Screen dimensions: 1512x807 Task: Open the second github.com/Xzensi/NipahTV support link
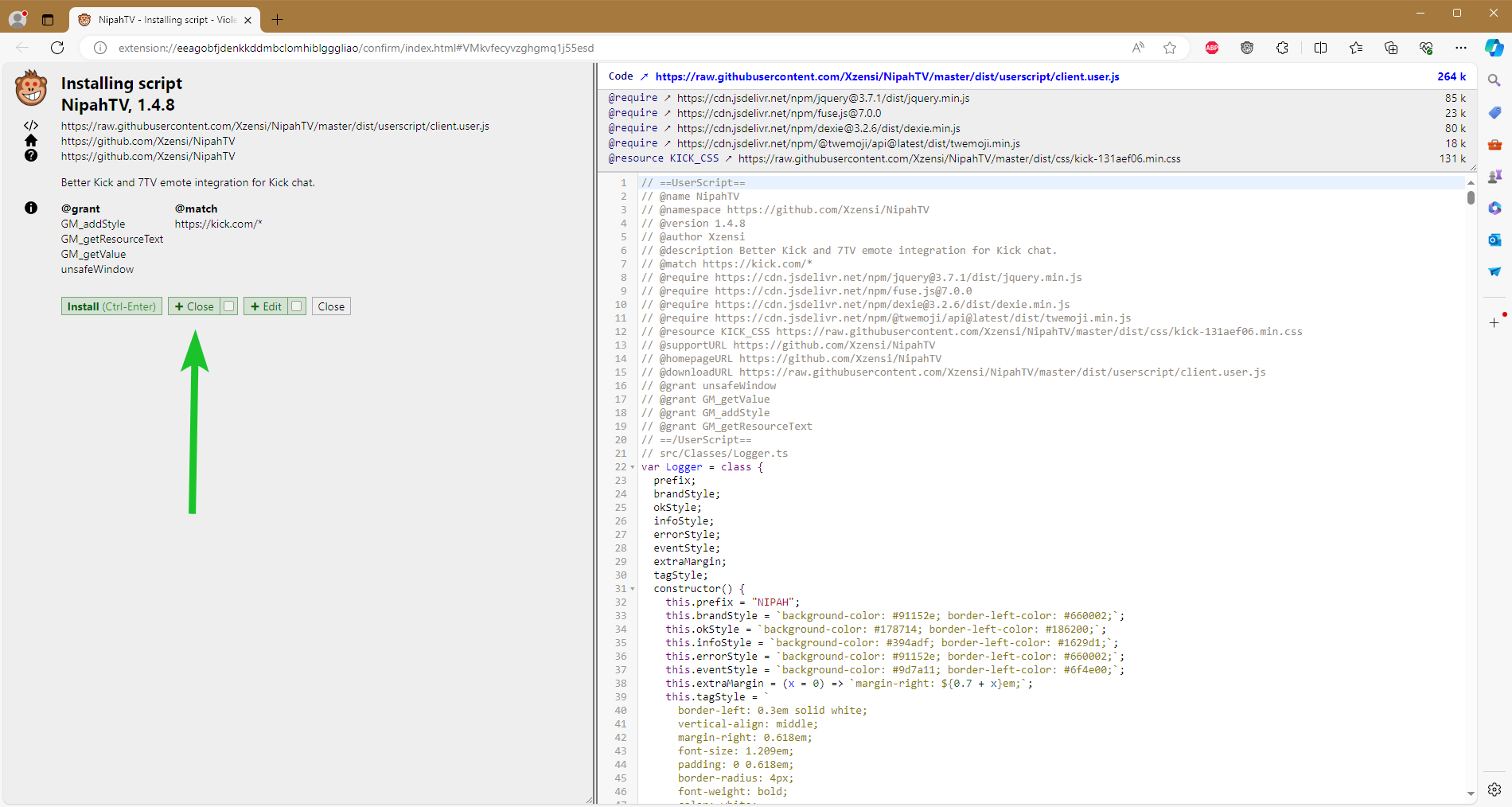(x=148, y=156)
